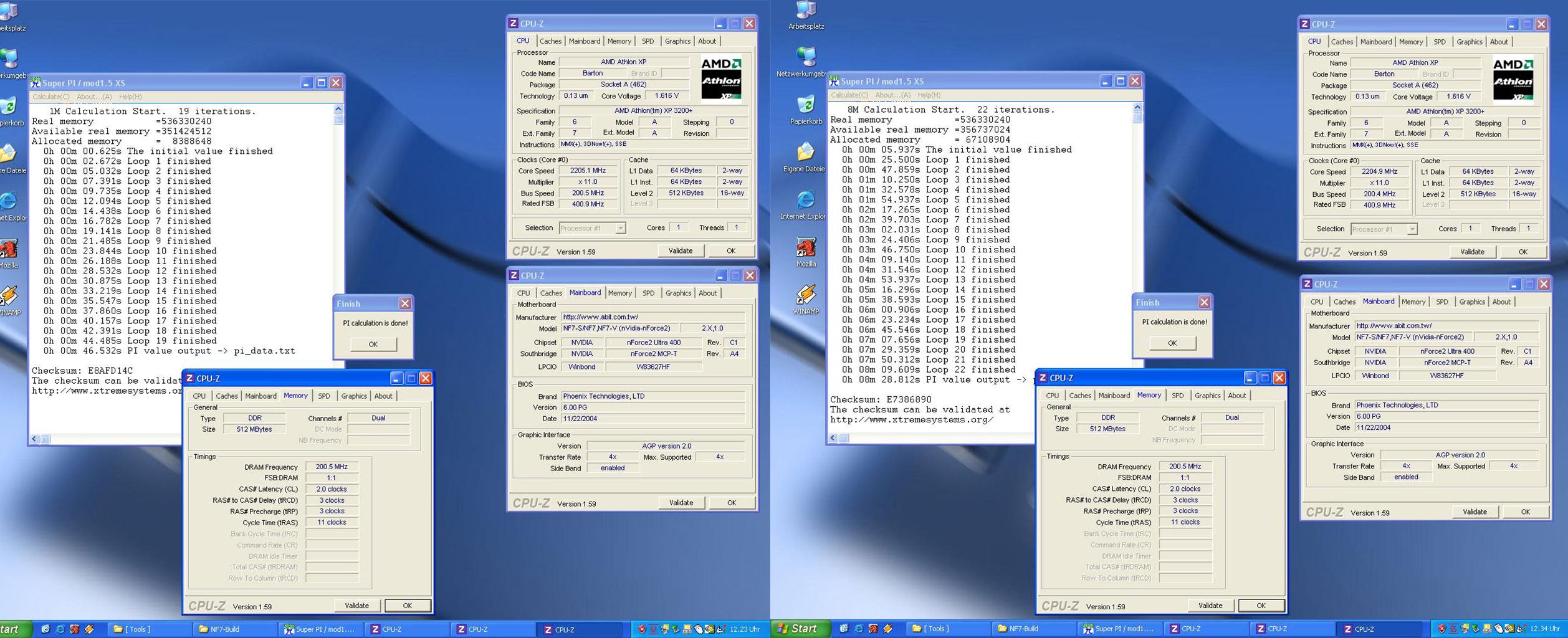Click Show Desktop quick launch icon, 12.34 taskbar
The width and height of the screenshot is (1568, 638).
coord(843,629)
